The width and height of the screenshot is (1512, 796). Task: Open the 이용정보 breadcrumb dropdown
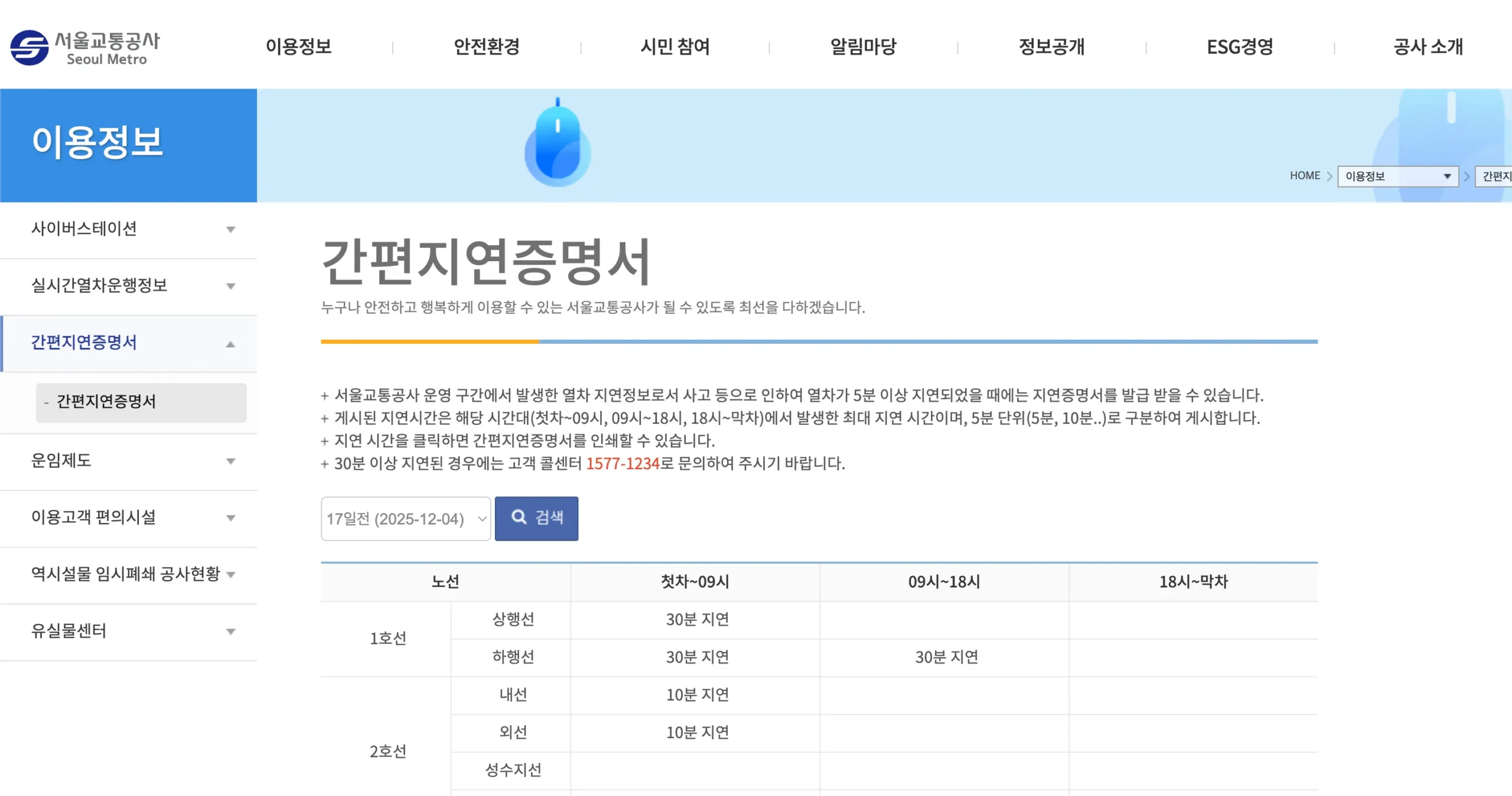click(x=1397, y=176)
